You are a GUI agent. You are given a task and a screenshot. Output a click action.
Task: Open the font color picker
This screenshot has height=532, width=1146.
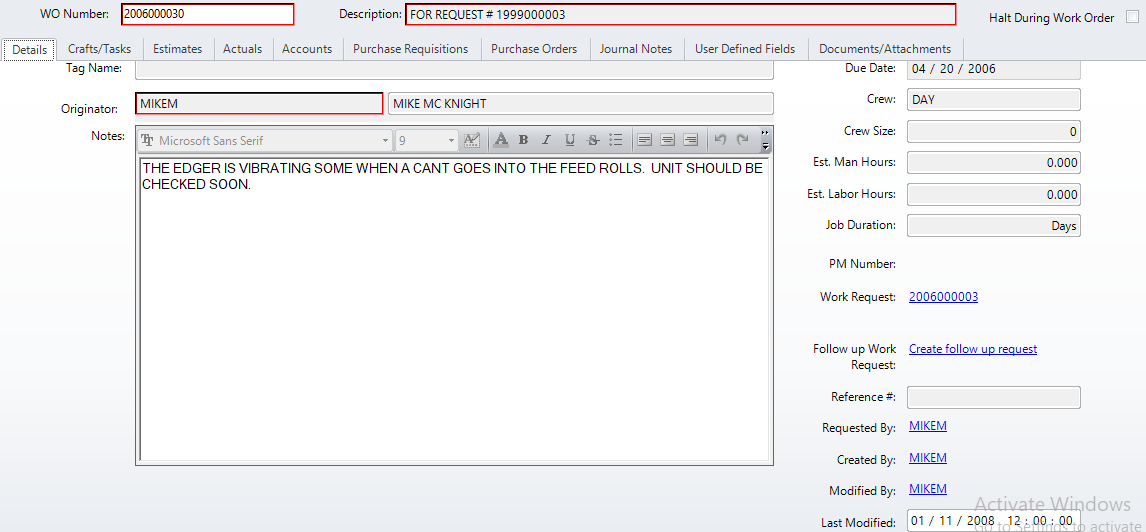pyautogui.click(x=501, y=141)
